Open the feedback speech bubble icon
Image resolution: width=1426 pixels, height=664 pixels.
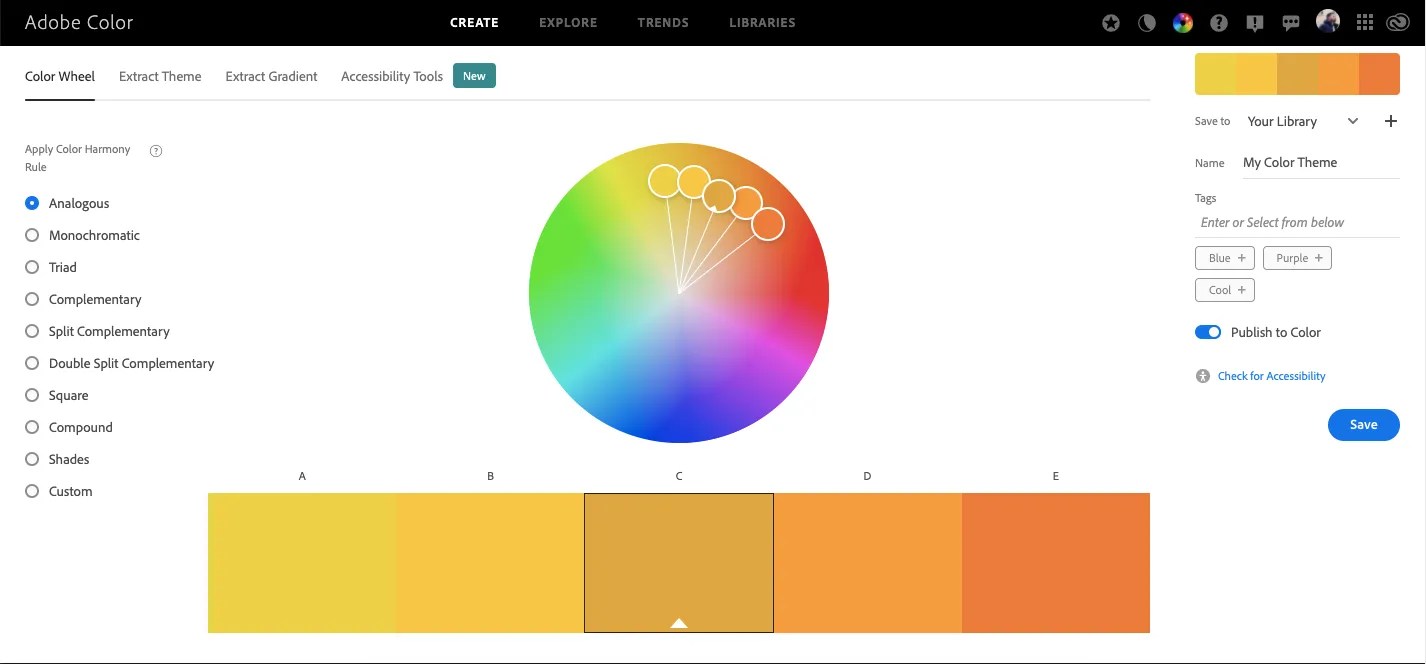click(1290, 21)
